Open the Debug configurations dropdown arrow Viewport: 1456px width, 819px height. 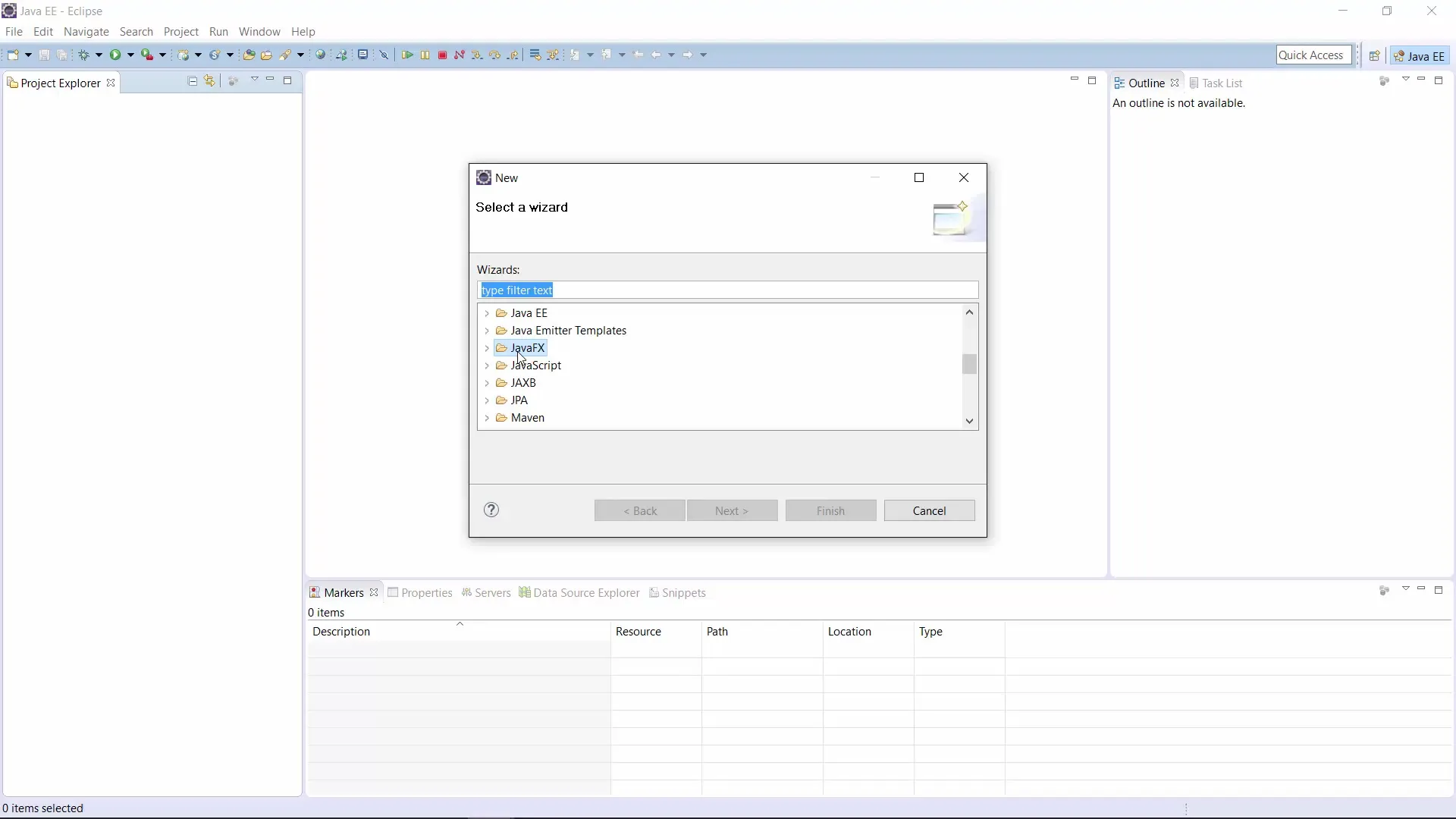(x=99, y=55)
